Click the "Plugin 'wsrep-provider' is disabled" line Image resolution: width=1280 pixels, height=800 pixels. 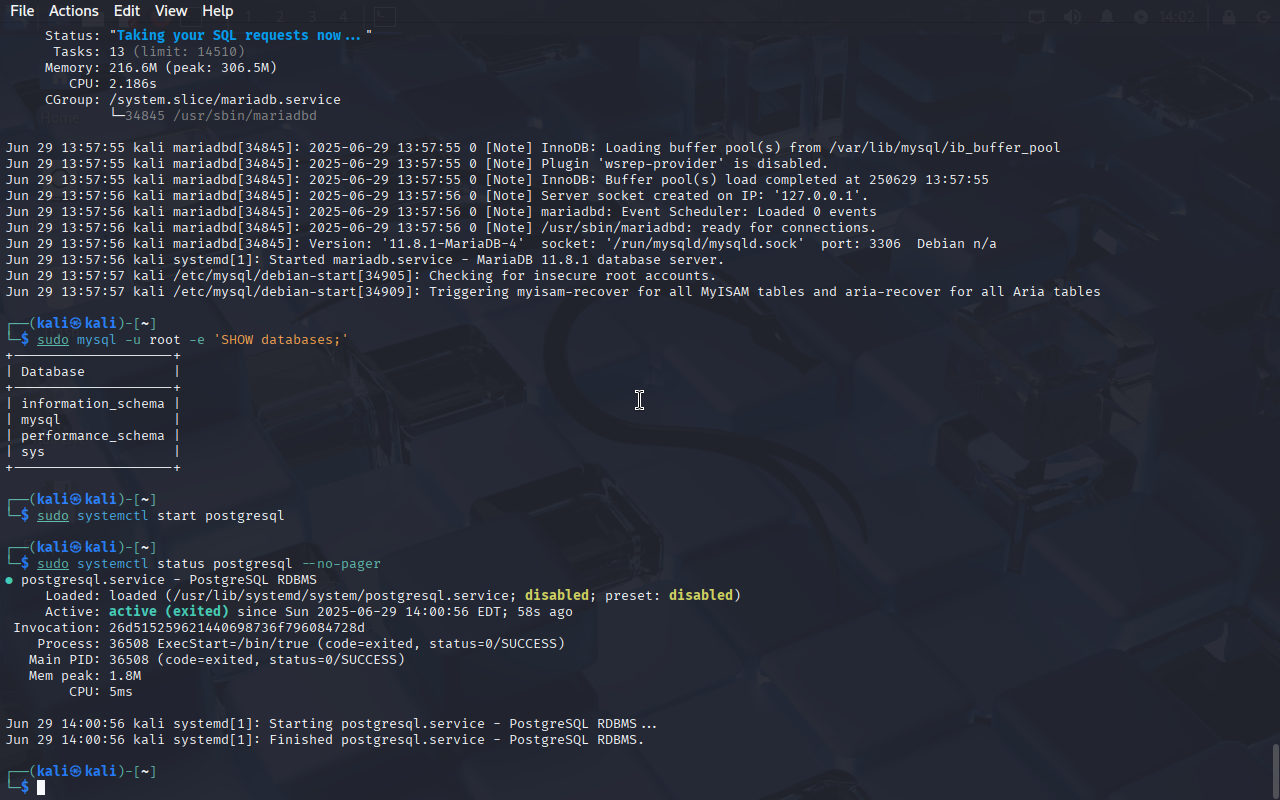point(417,163)
